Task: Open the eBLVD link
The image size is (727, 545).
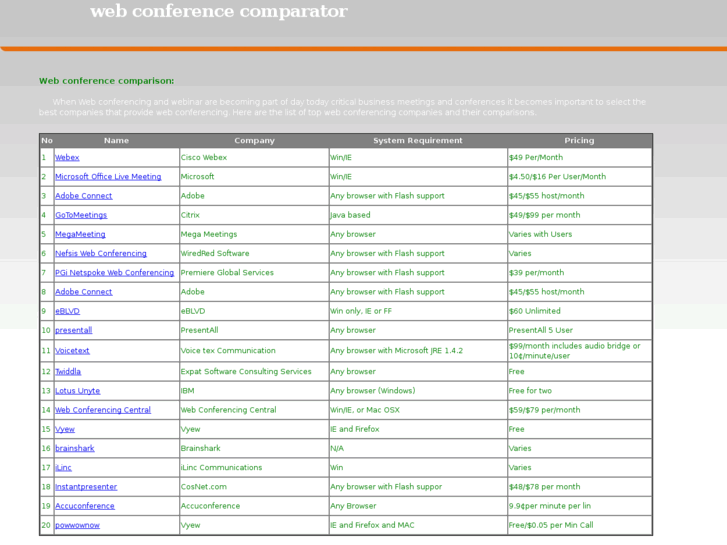Action: [67, 311]
